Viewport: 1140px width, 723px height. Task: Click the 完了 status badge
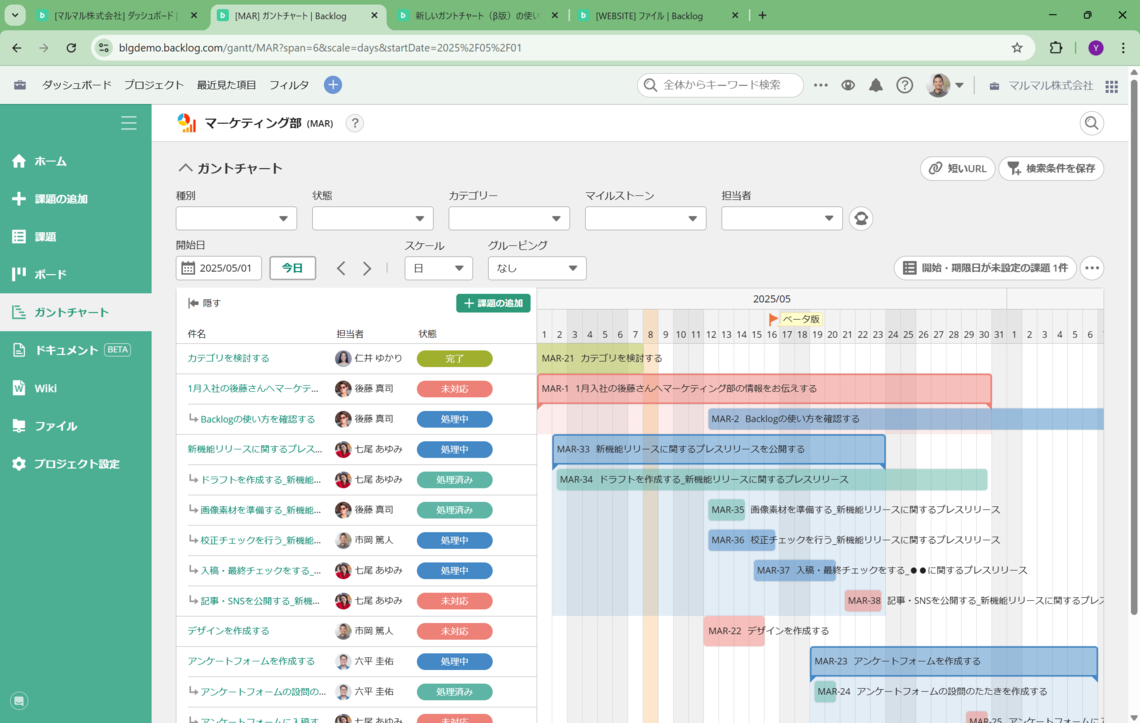point(454,359)
